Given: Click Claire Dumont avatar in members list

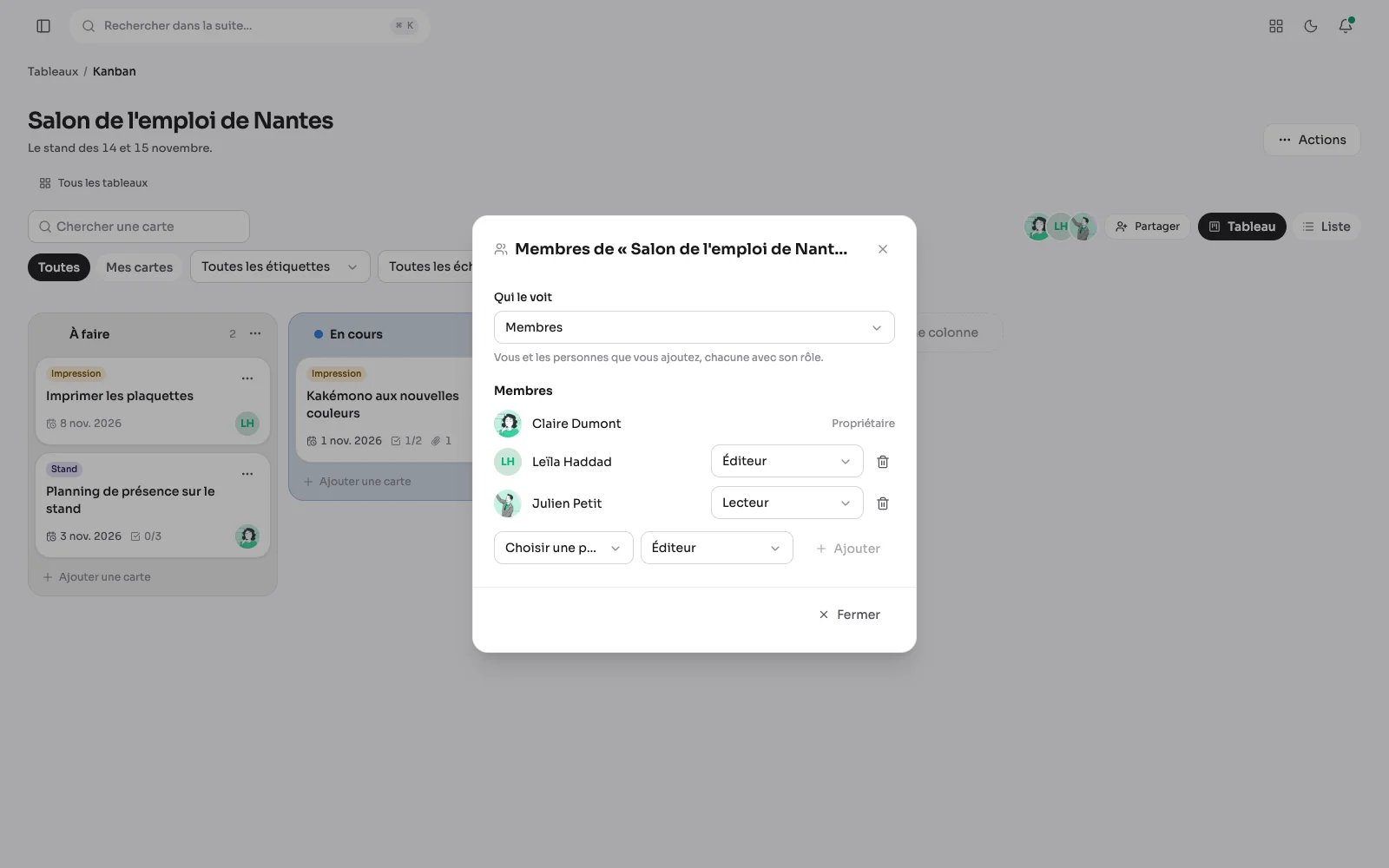Looking at the screenshot, I should (508, 424).
